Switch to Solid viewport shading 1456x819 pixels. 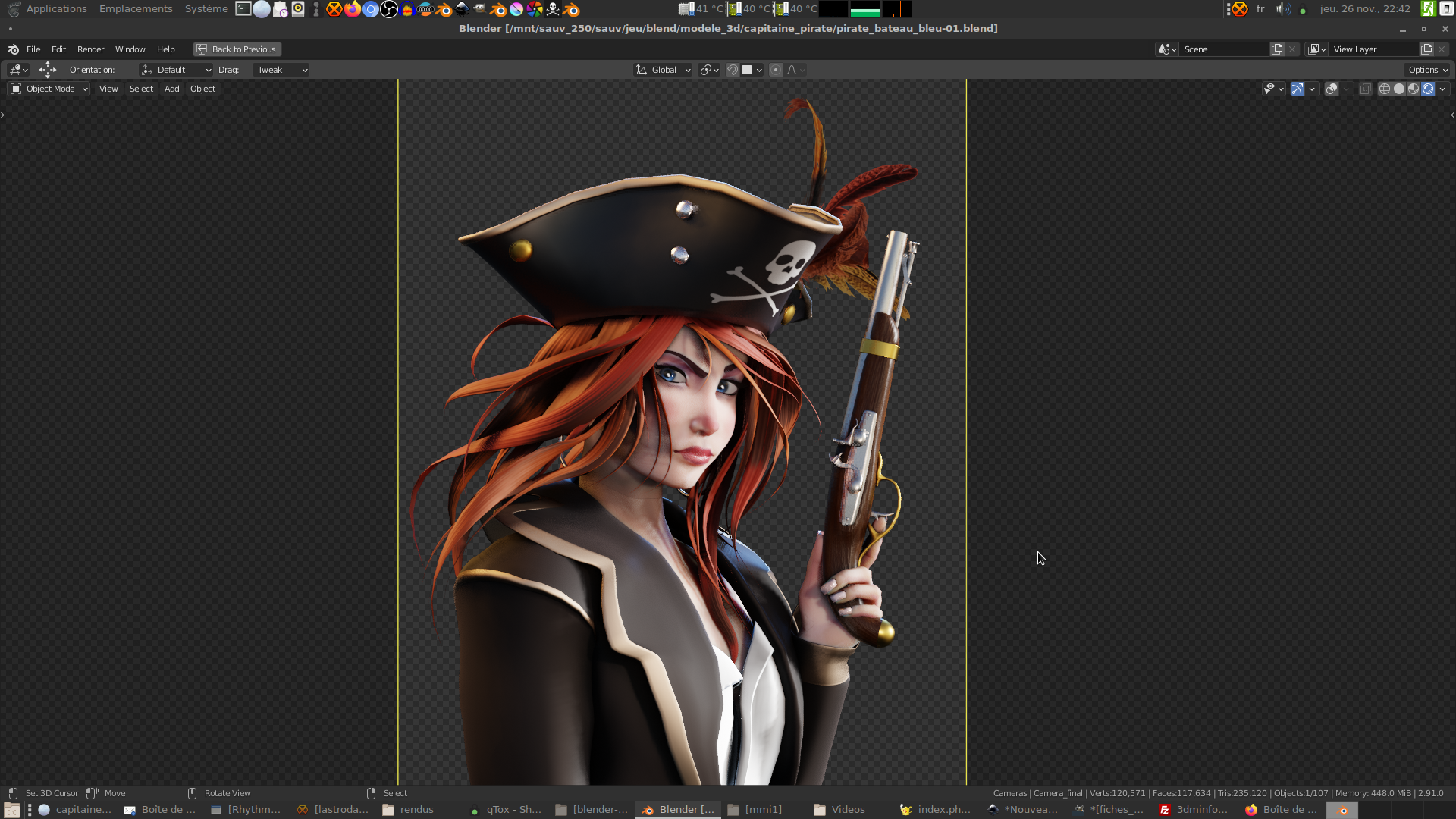pyautogui.click(x=1399, y=89)
